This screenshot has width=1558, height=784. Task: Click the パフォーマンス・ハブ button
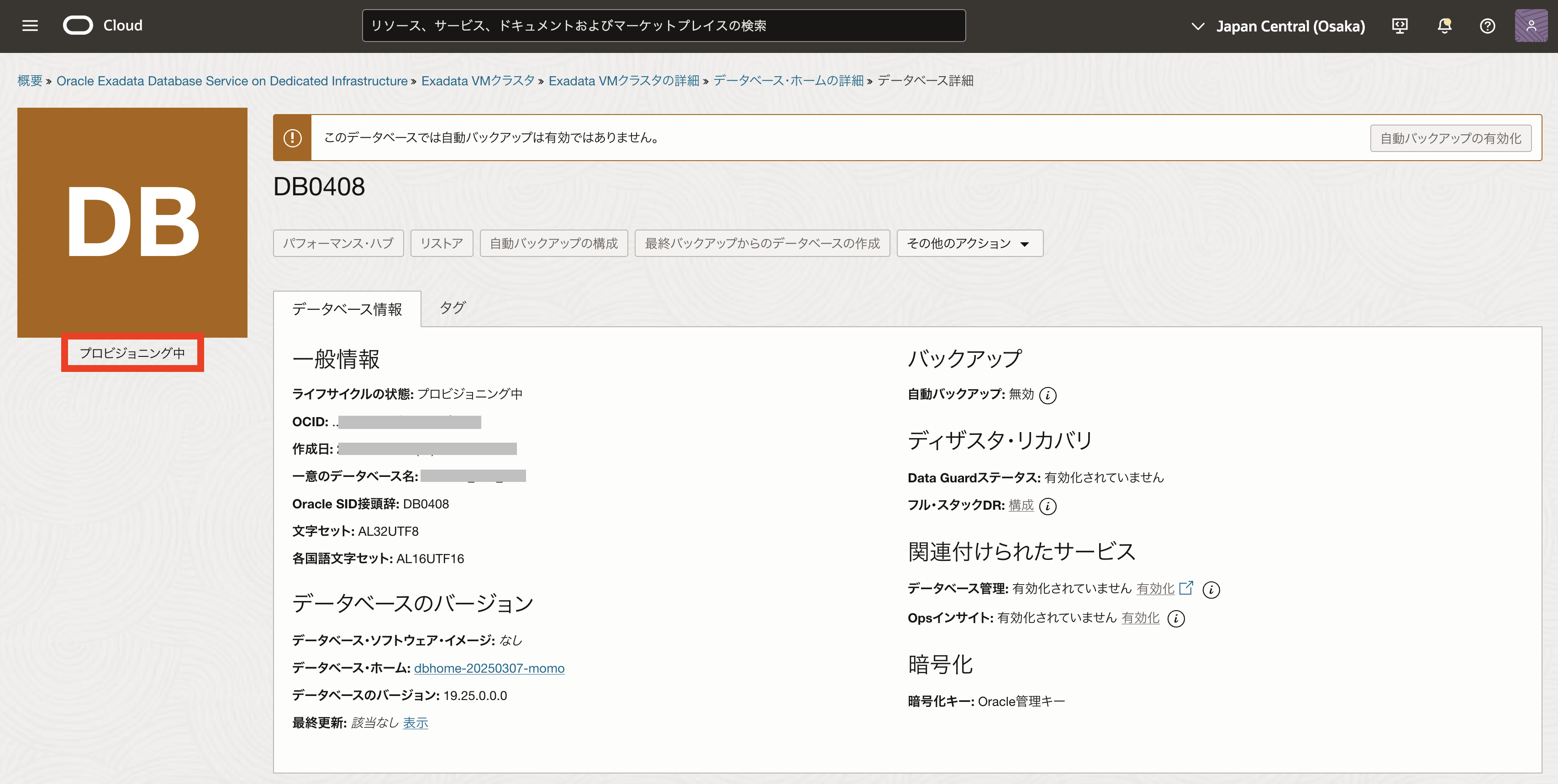coord(338,244)
